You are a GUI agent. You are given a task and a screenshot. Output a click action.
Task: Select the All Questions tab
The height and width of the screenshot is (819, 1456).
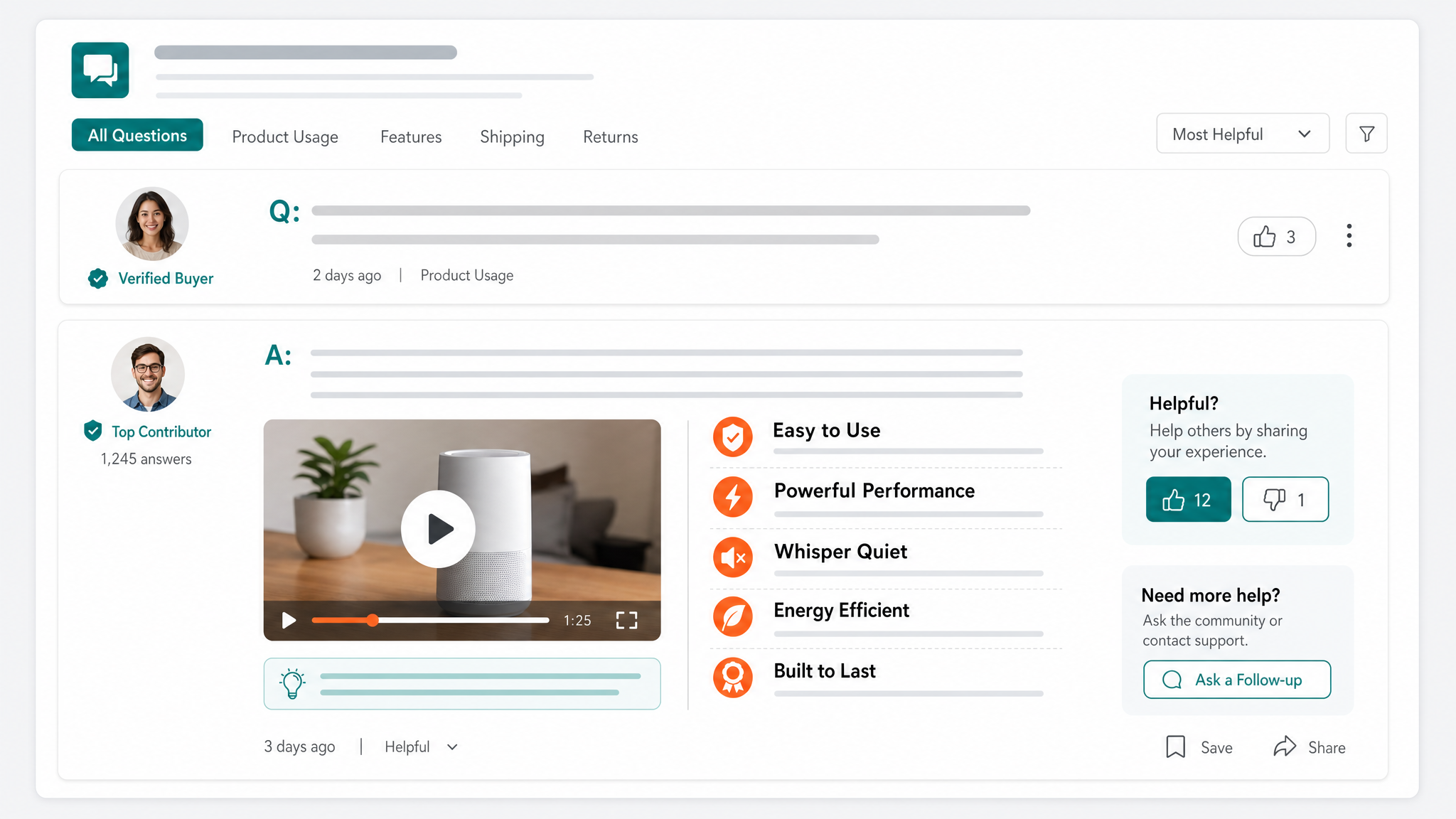point(137,135)
